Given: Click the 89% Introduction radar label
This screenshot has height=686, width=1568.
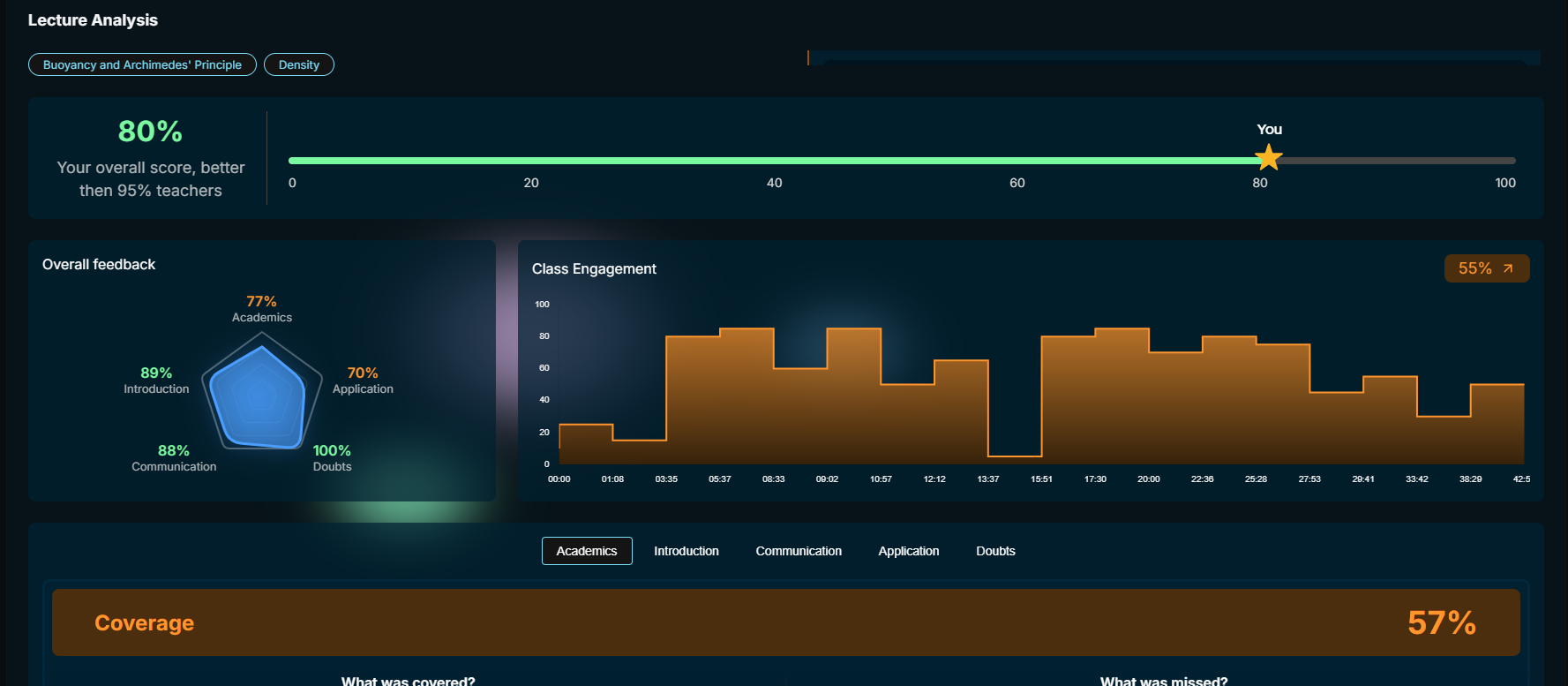Looking at the screenshot, I should click(x=156, y=380).
